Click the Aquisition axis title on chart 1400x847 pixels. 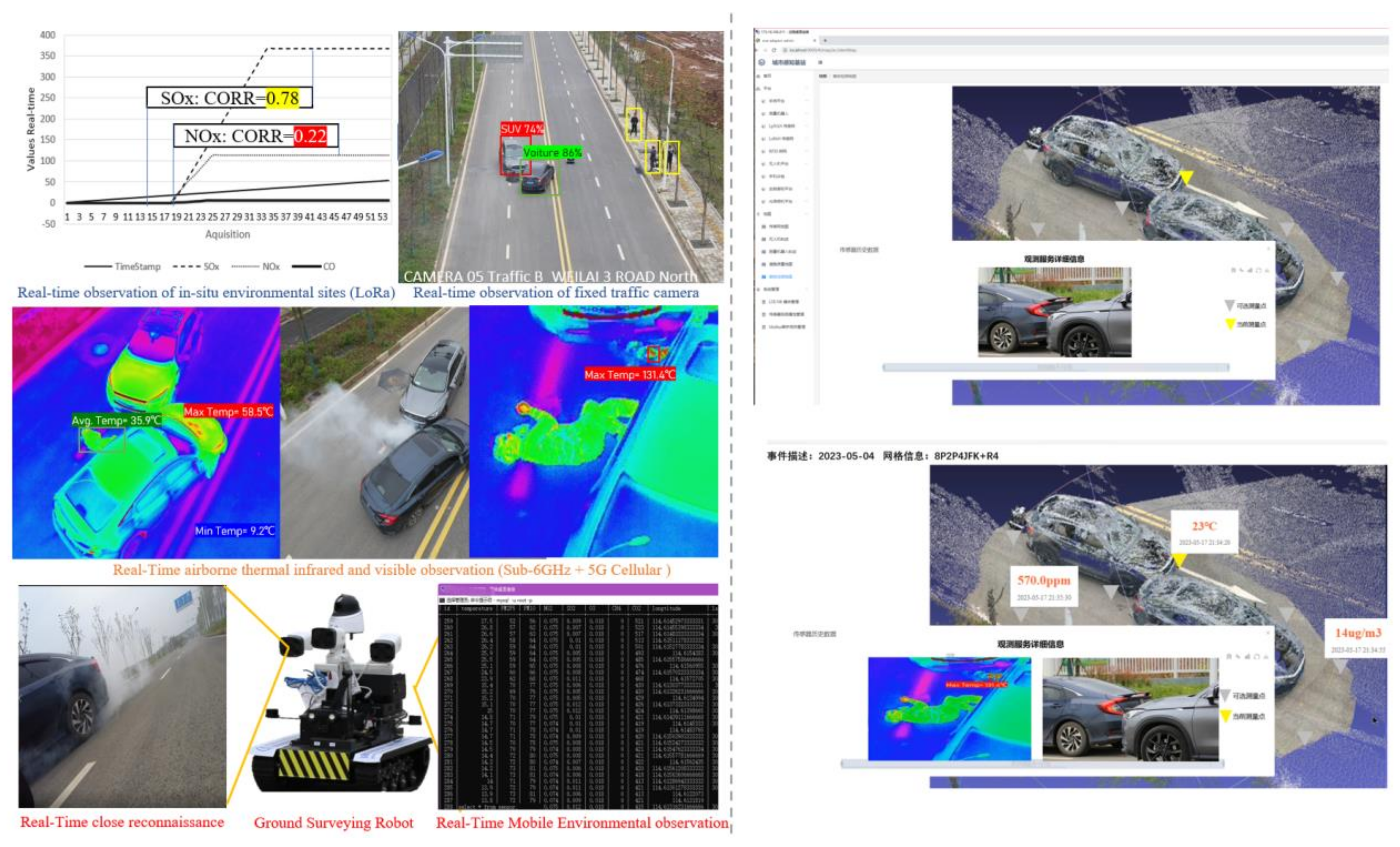click(x=227, y=234)
